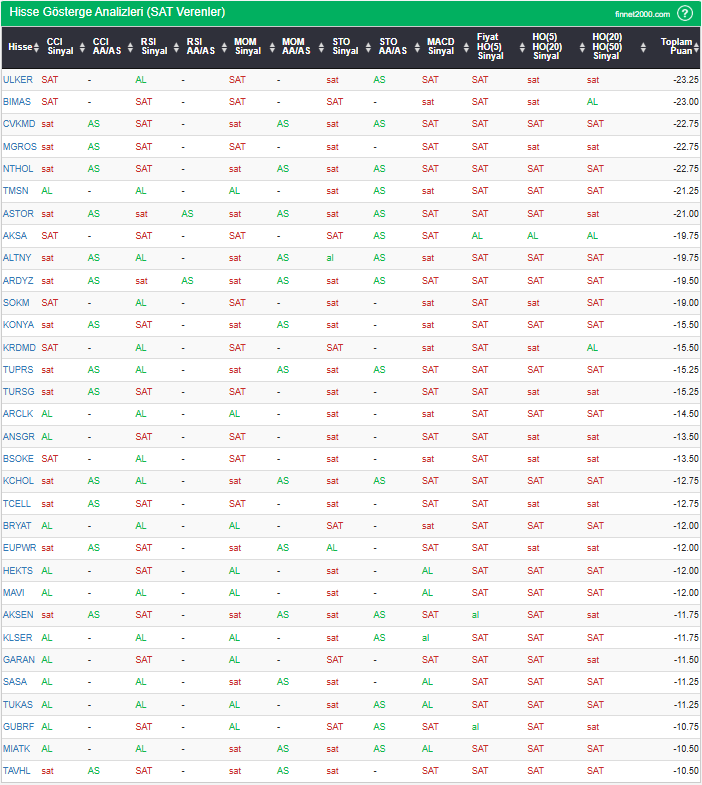
Task: Click the sort arrows beside MOM AA/AS
Action: [321, 47]
